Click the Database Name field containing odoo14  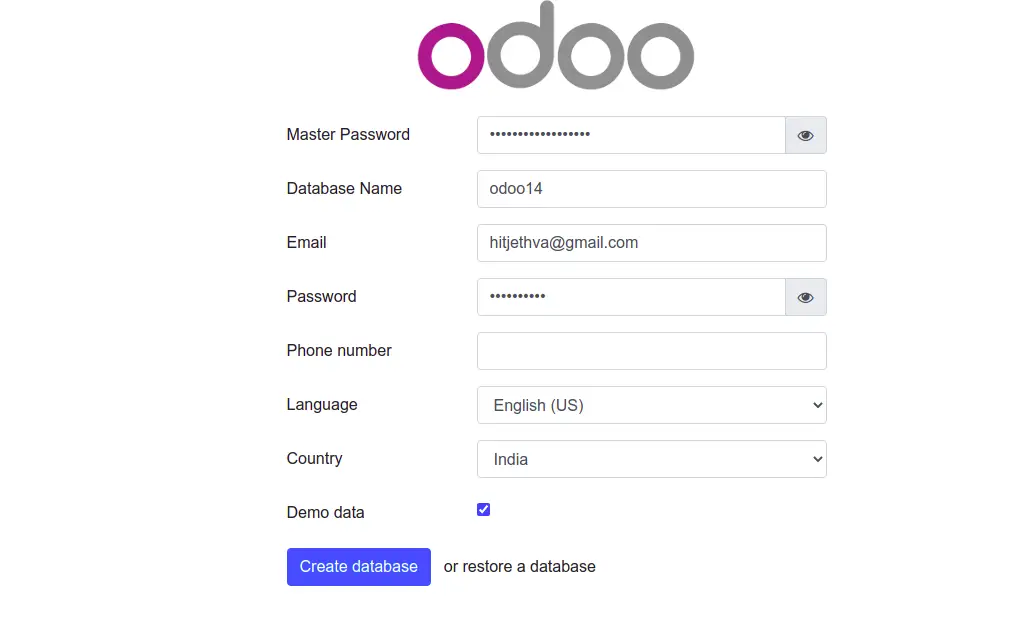651,189
